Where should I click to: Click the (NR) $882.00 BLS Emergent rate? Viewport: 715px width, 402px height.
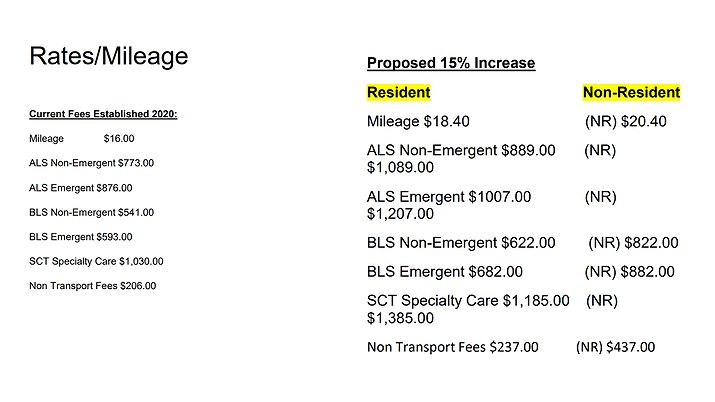coord(629,272)
